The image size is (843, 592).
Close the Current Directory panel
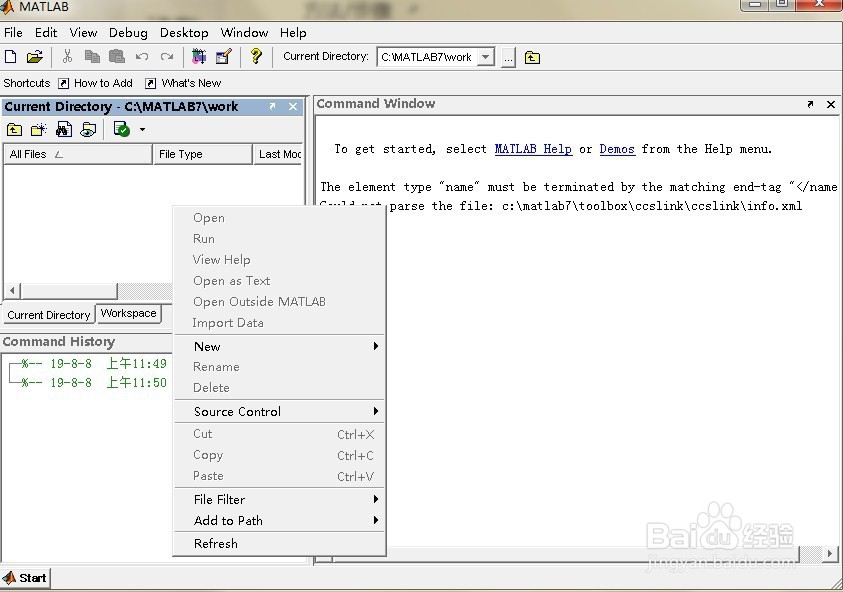click(293, 106)
